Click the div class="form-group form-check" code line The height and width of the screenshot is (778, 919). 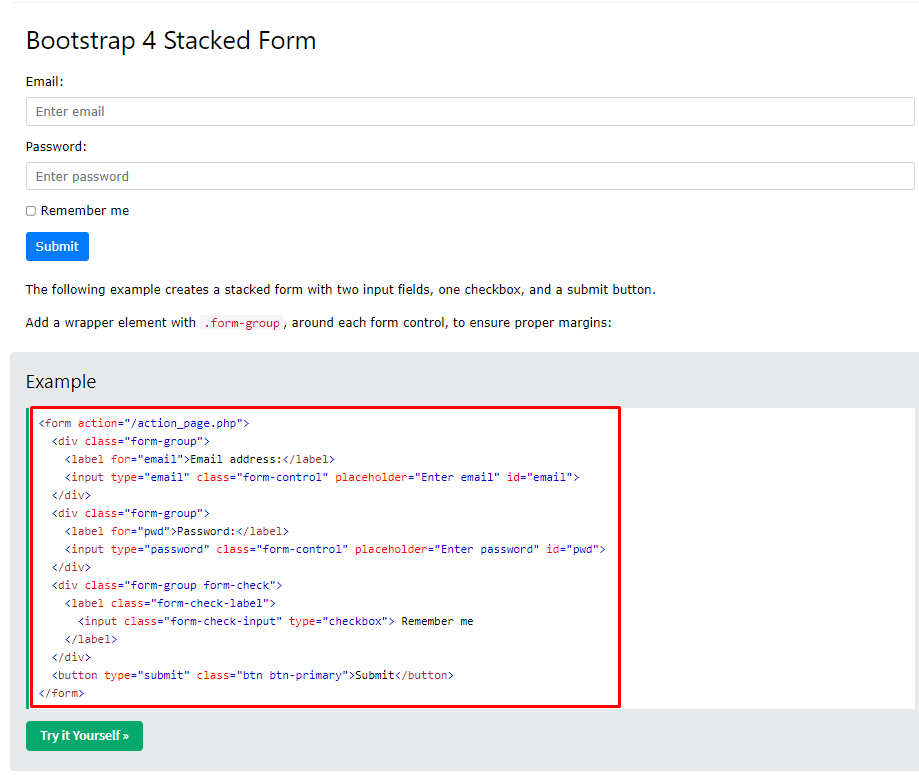(167, 585)
